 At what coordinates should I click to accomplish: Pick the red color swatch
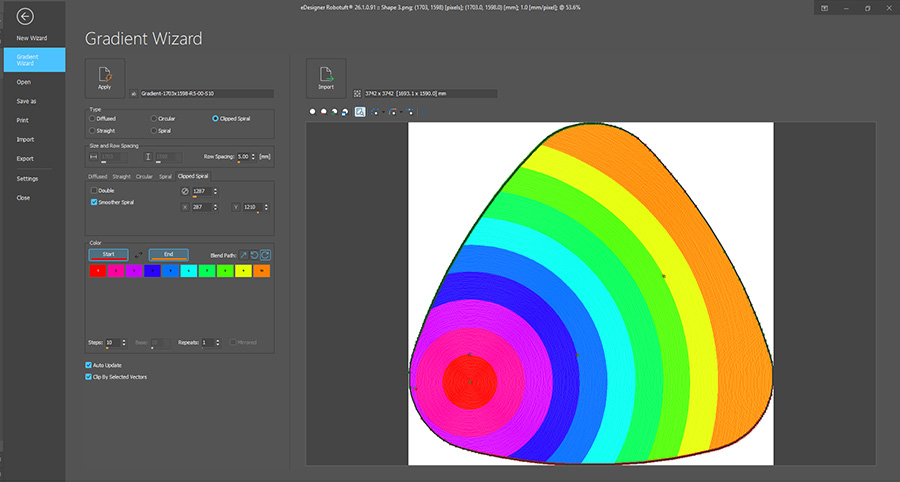(x=98, y=271)
